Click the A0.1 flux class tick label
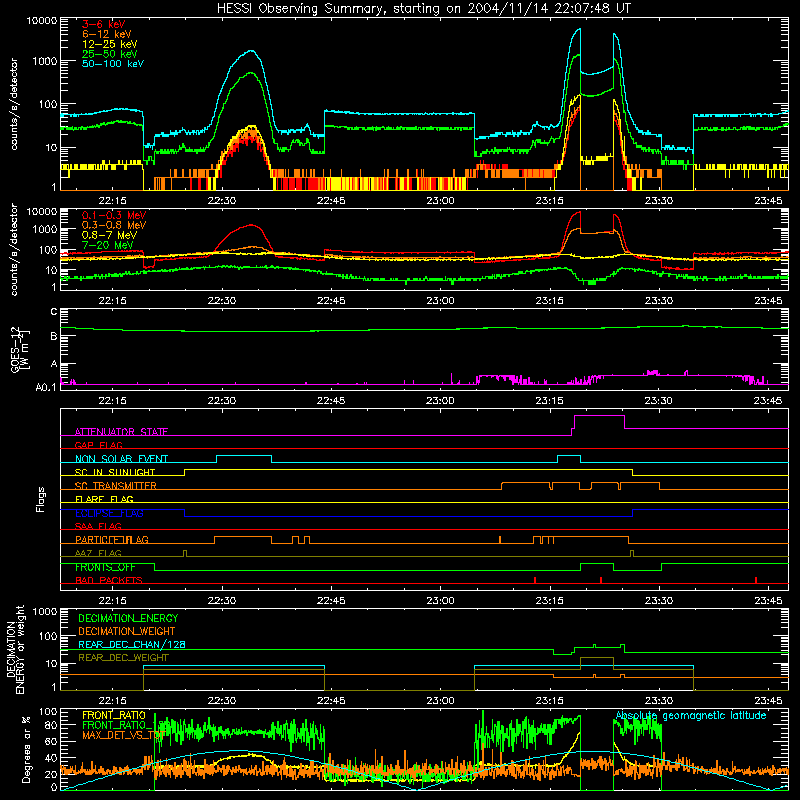This screenshot has width=800, height=800. (46, 388)
